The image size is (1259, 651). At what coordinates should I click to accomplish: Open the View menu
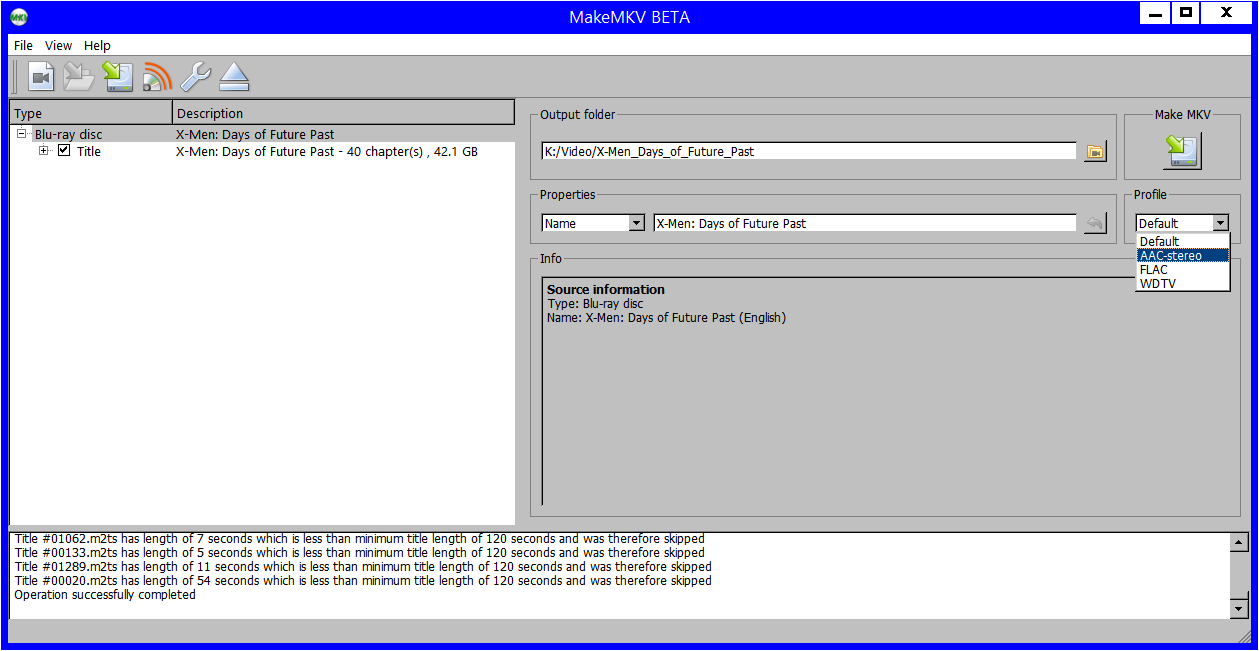click(59, 45)
